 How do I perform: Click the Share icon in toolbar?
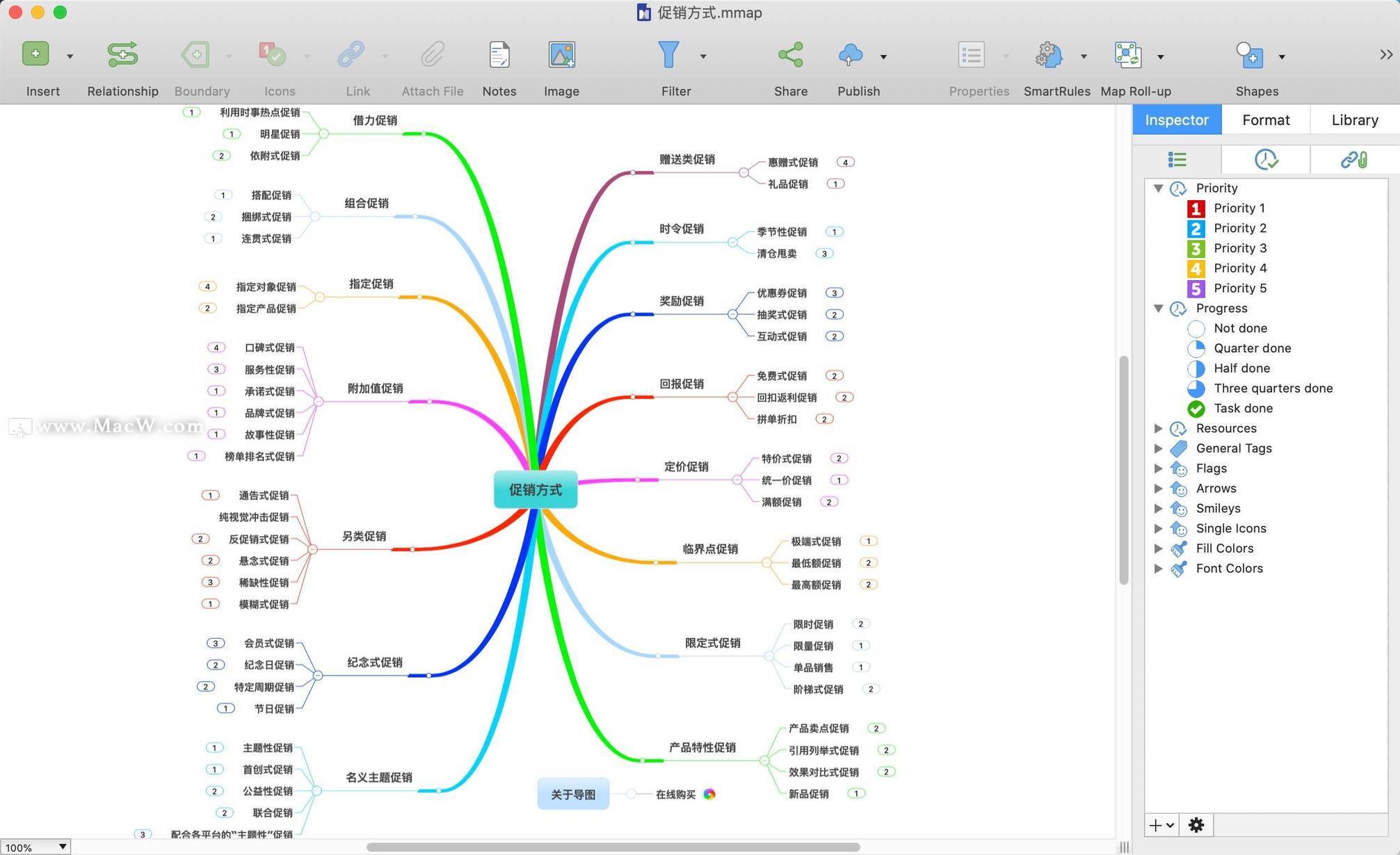[790, 55]
